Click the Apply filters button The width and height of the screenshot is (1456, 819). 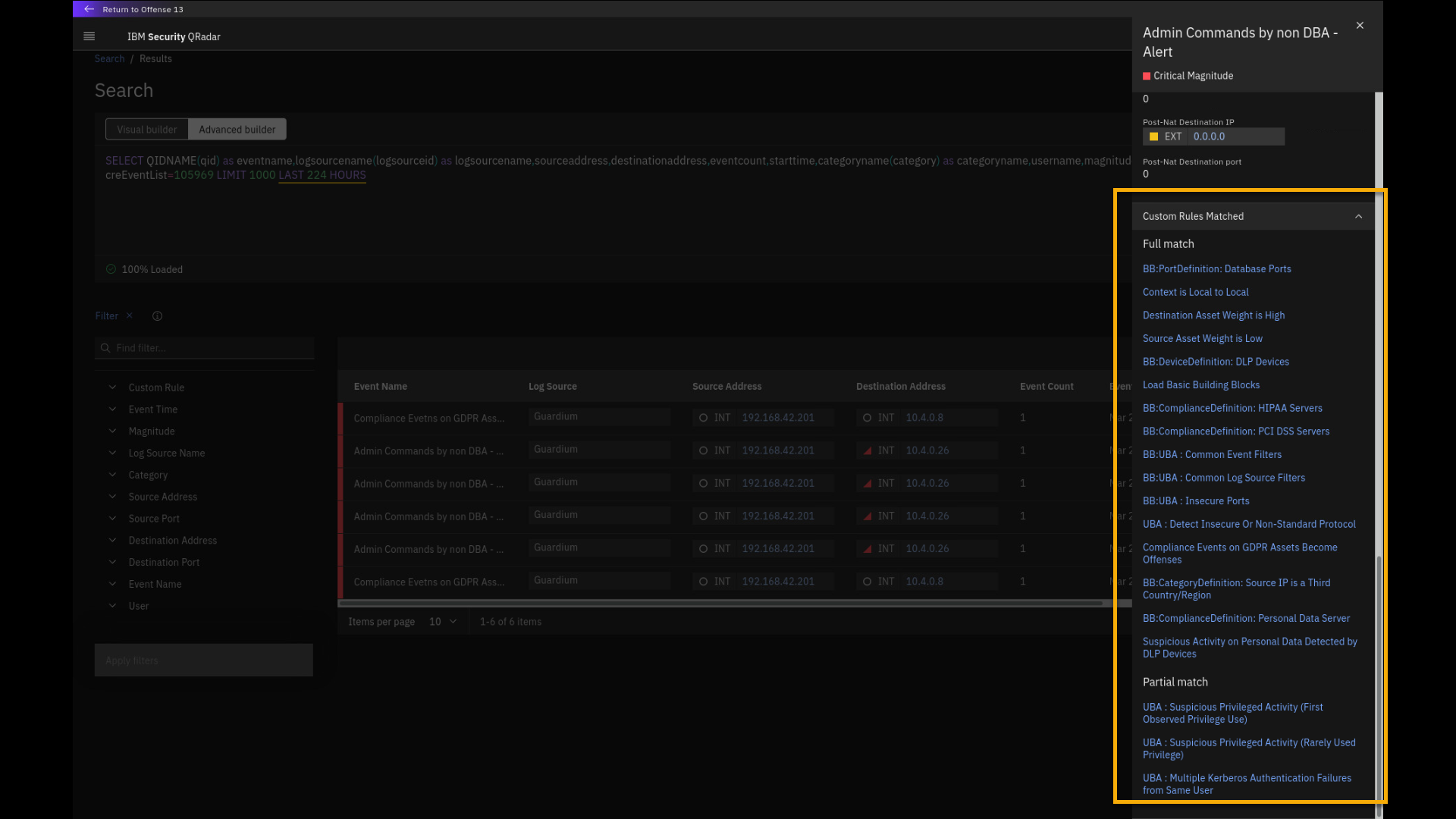tap(203, 661)
